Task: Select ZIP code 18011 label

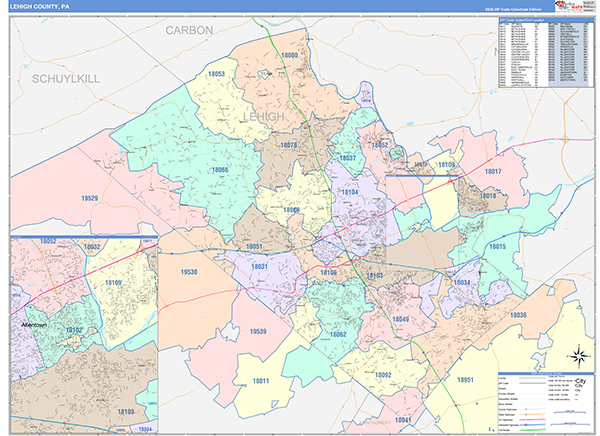Action: tap(261, 381)
